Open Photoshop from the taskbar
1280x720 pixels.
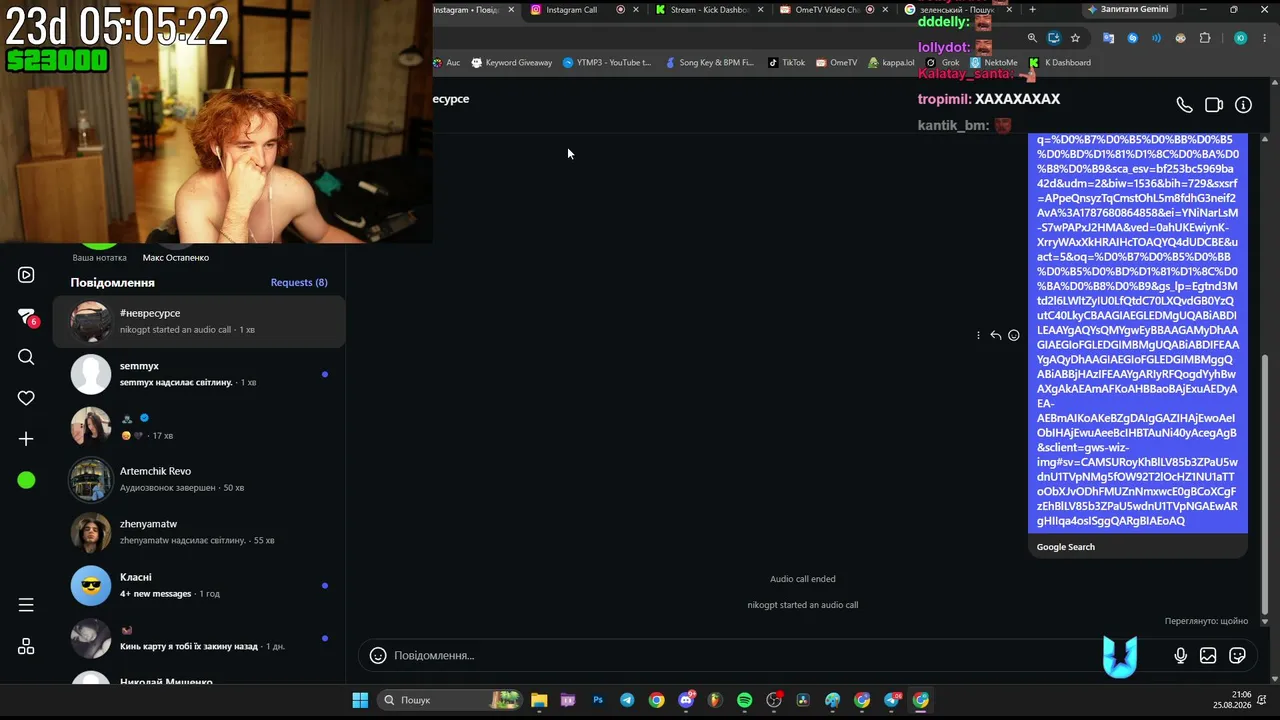click(598, 700)
